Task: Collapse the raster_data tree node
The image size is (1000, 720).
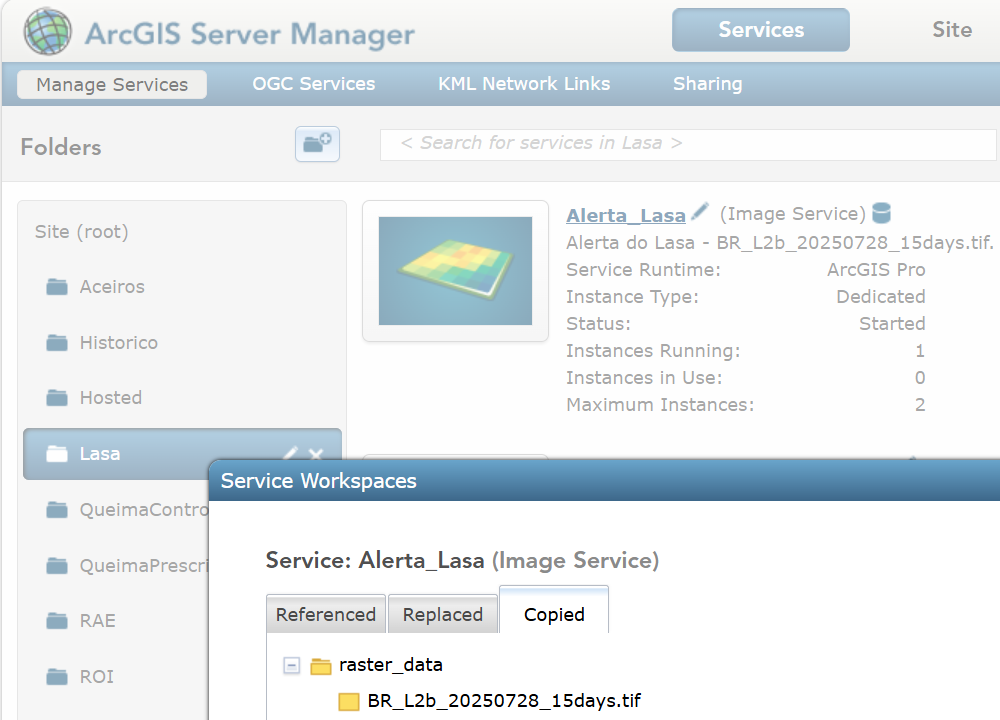Action: 291,666
